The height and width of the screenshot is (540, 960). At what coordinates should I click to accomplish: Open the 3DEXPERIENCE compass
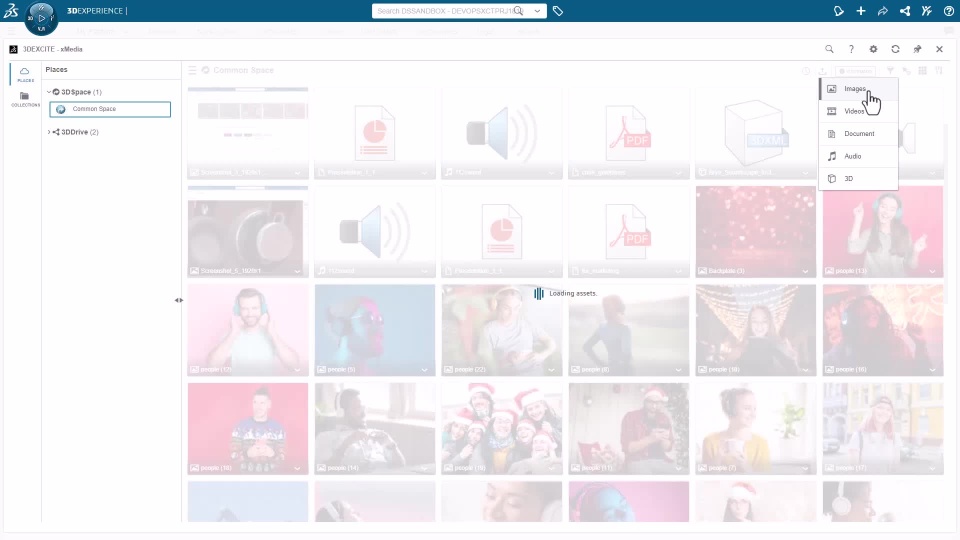coord(41,18)
